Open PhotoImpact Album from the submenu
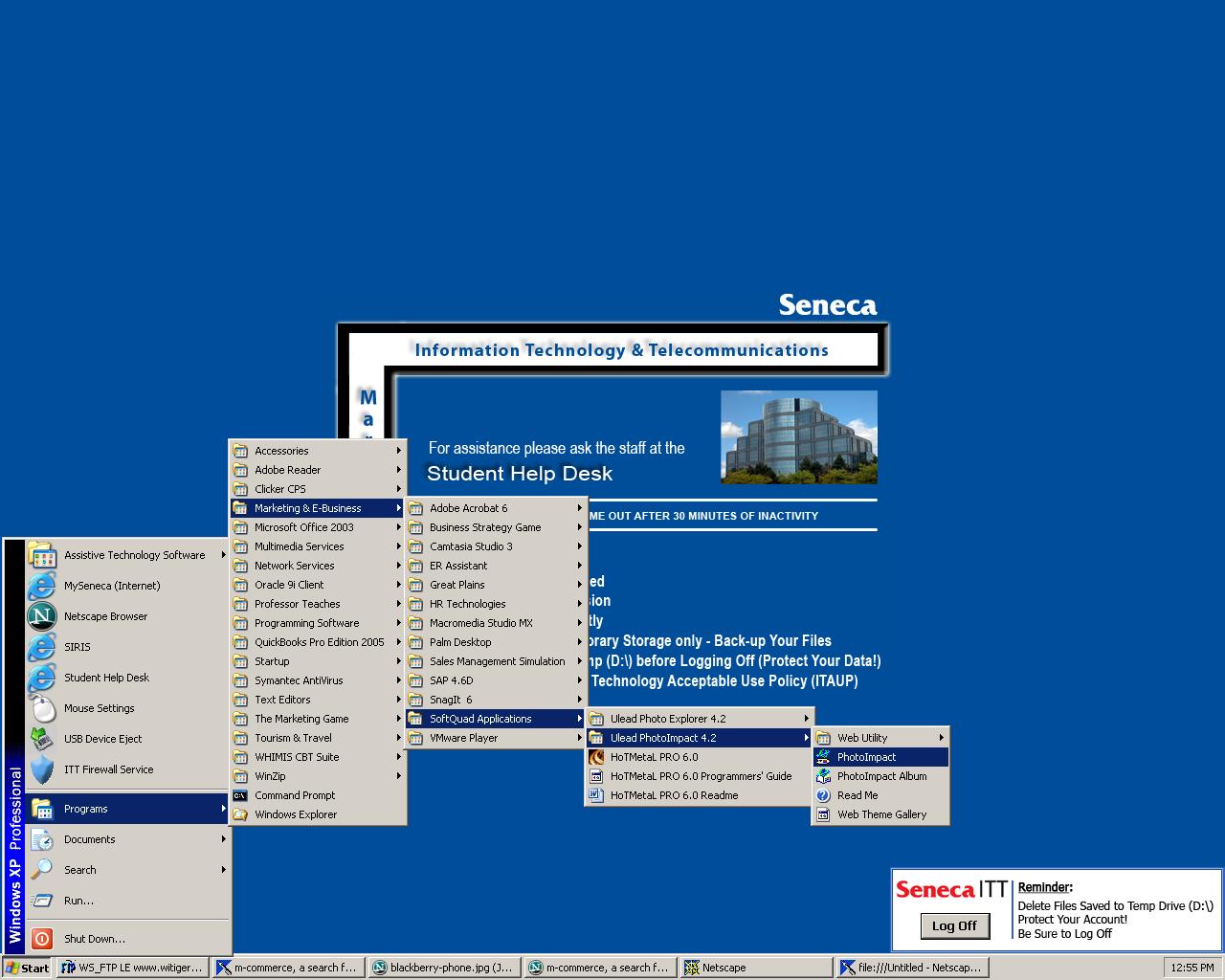 [x=880, y=776]
